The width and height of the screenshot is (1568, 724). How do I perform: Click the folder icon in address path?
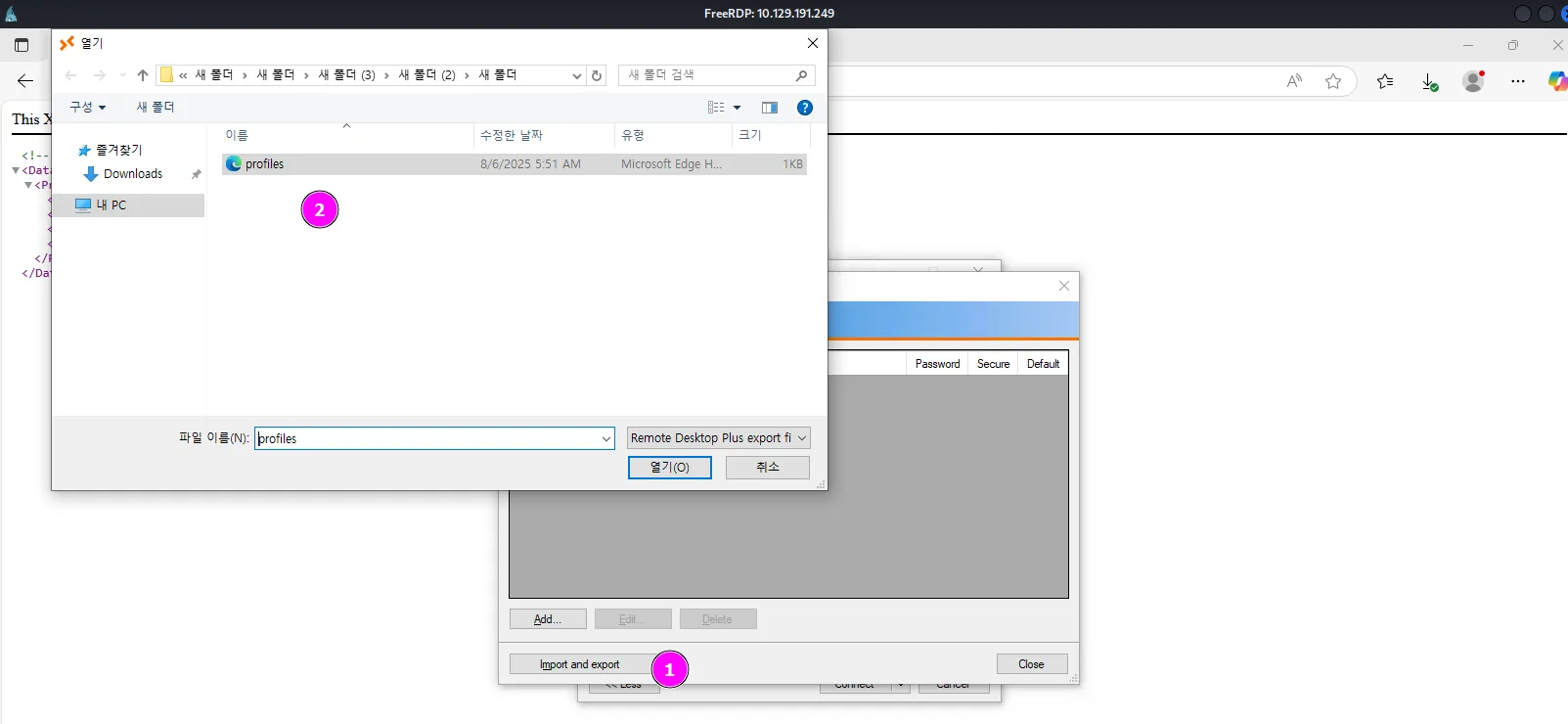tap(166, 75)
